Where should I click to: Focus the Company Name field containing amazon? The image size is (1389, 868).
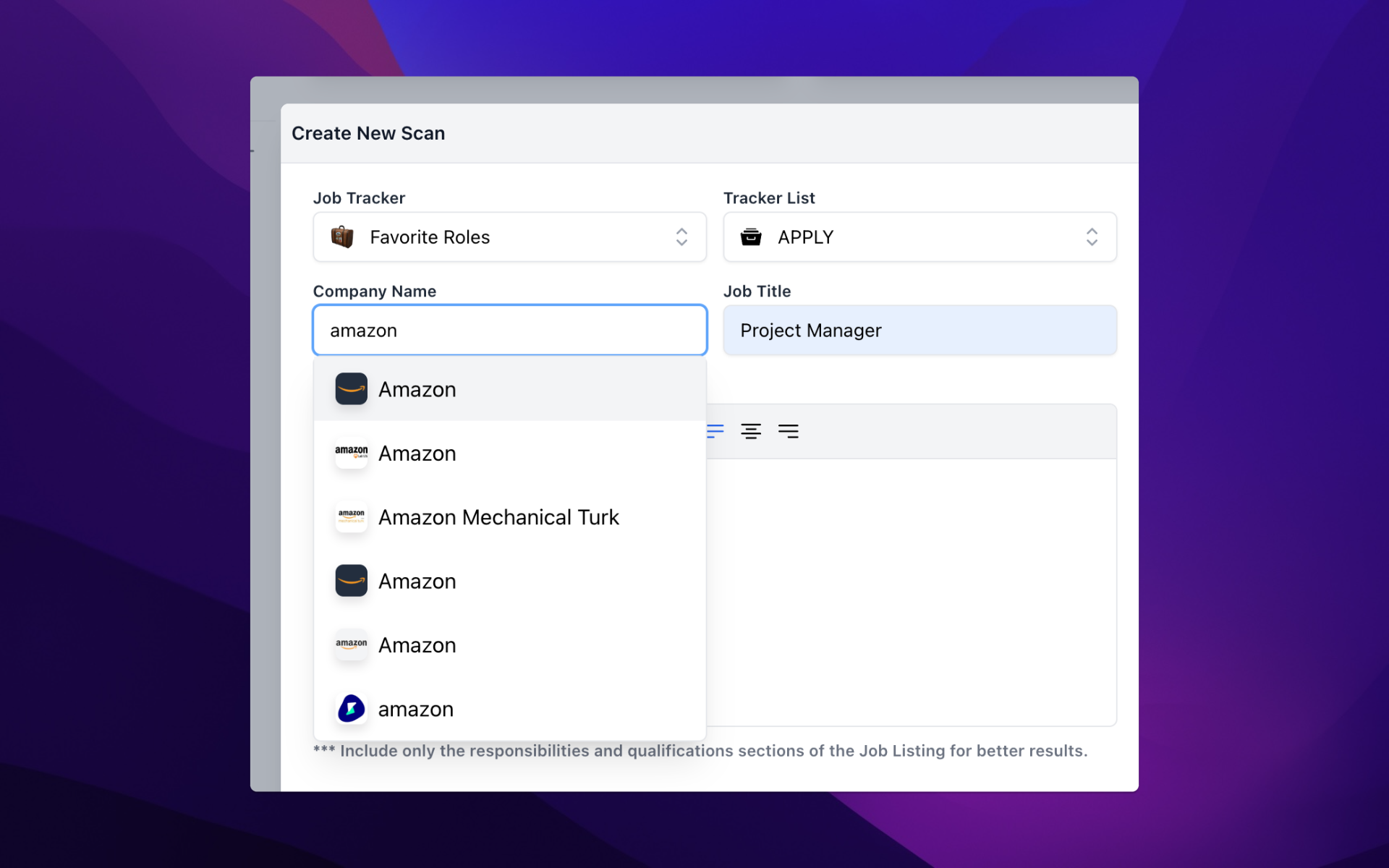click(509, 331)
